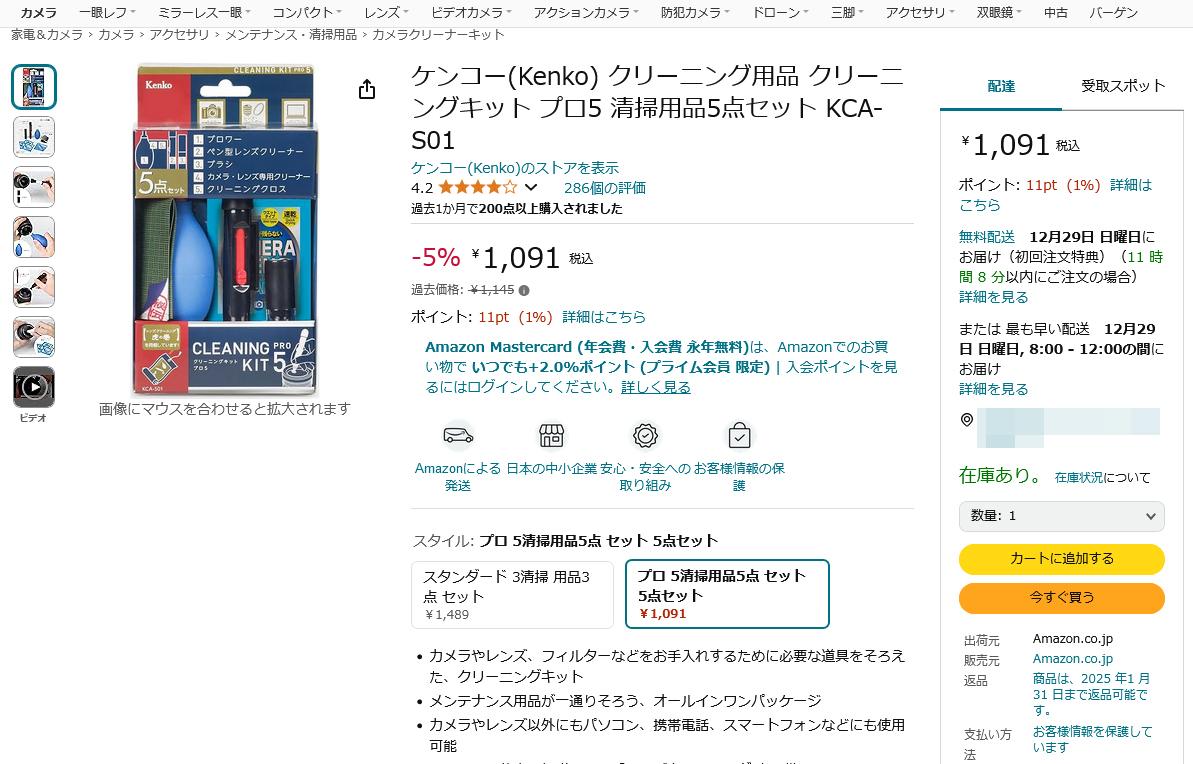Open the 286個の評価 reviews link
This screenshot has height=764, width=1193.
point(604,188)
